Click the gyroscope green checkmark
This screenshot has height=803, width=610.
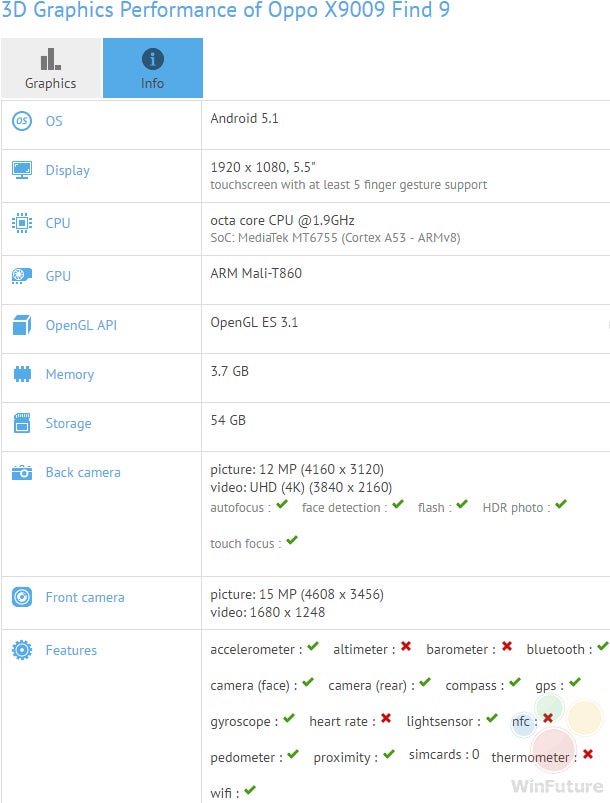(289, 719)
